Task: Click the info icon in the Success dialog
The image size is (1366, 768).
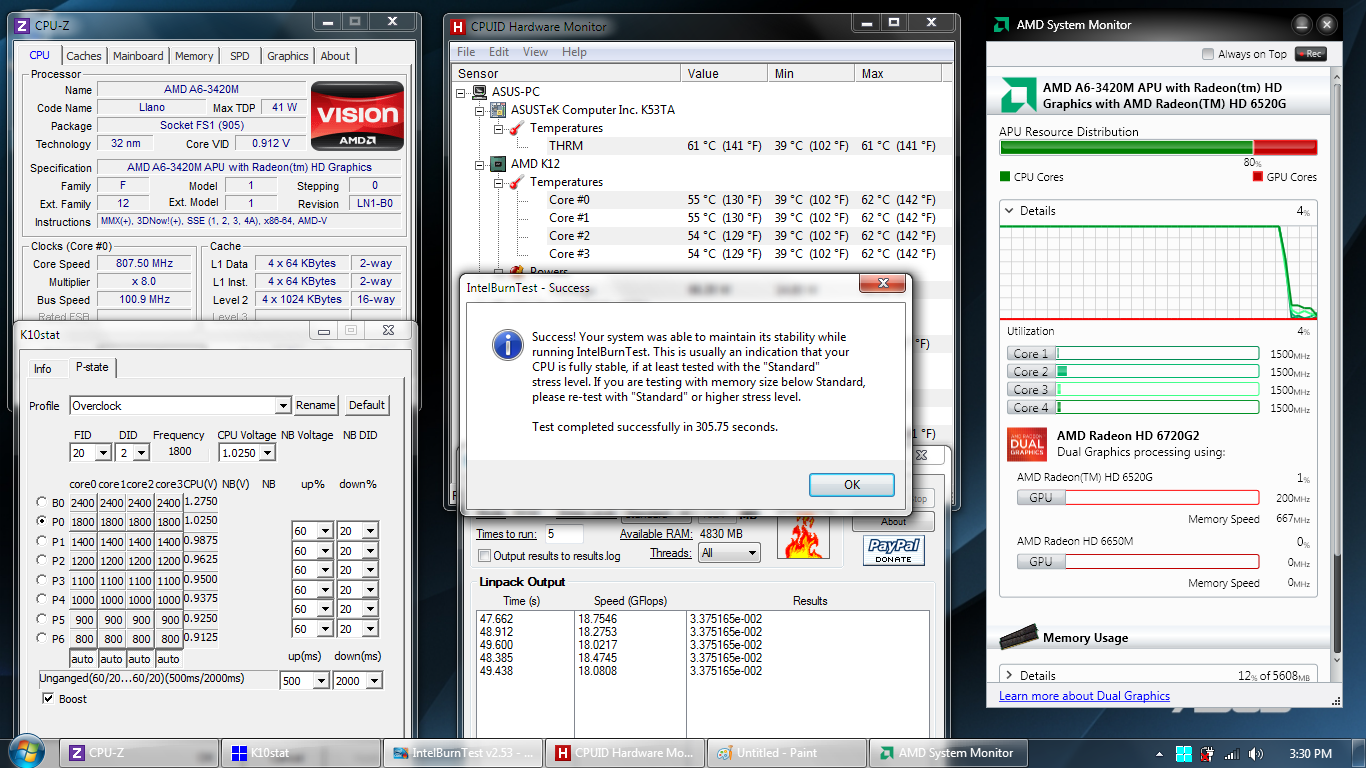Action: click(508, 346)
